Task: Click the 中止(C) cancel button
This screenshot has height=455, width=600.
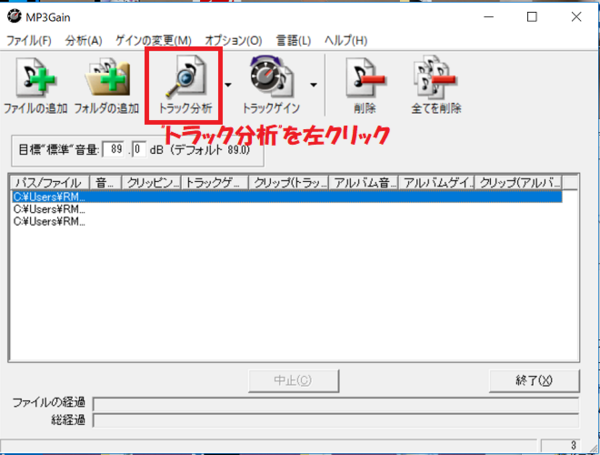Action: 293,380
